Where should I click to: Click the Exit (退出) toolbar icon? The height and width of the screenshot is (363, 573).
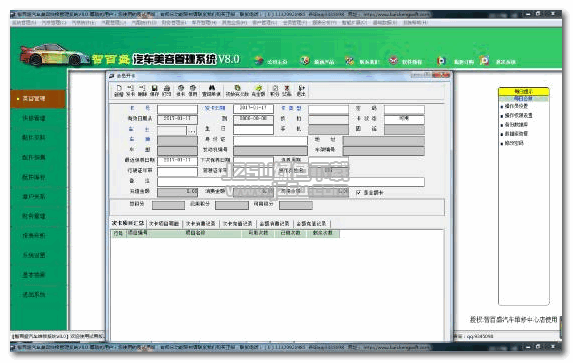301,90
